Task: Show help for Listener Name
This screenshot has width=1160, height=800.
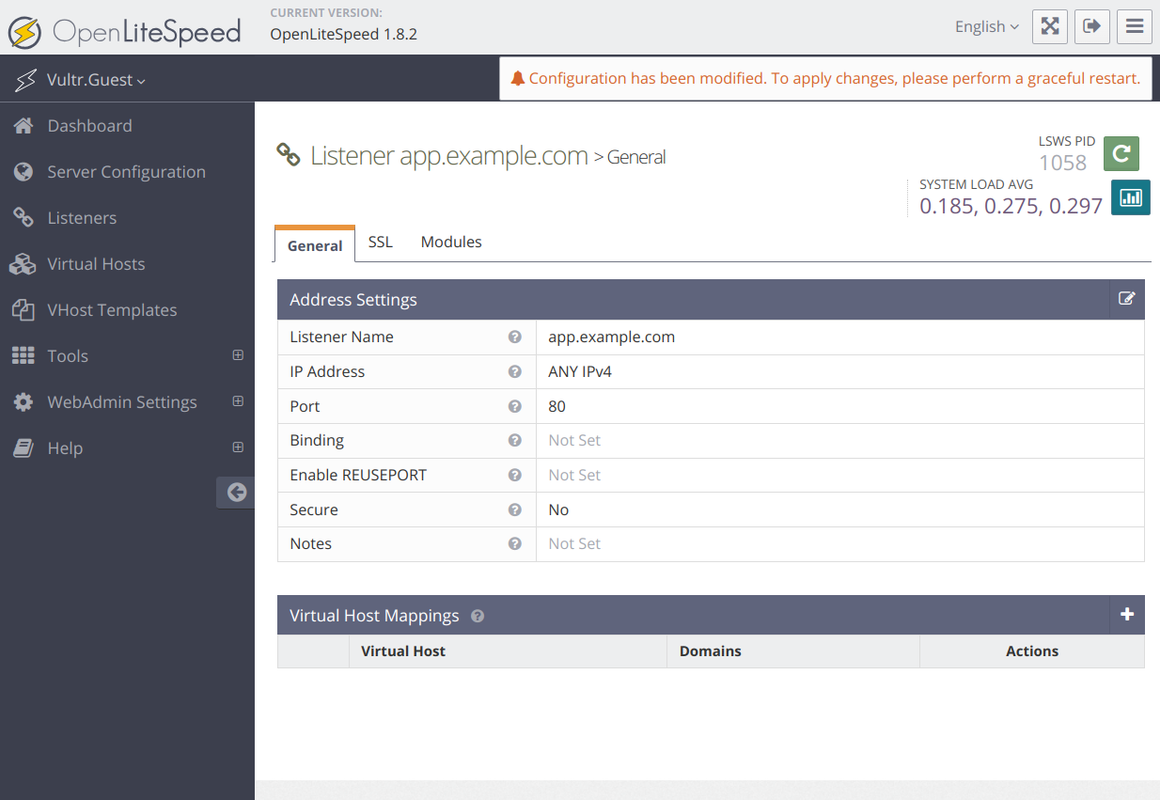Action: (515, 337)
